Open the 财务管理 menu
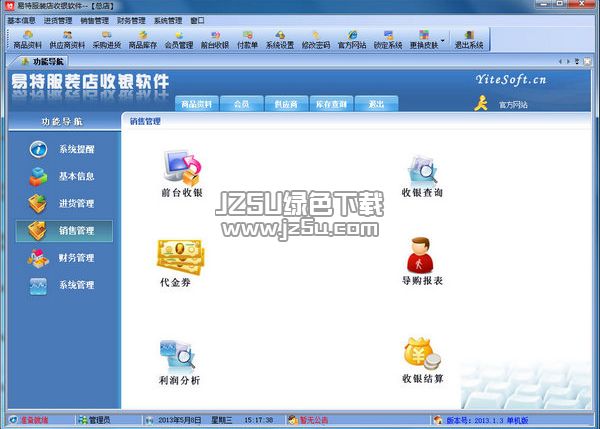 [131, 21]
